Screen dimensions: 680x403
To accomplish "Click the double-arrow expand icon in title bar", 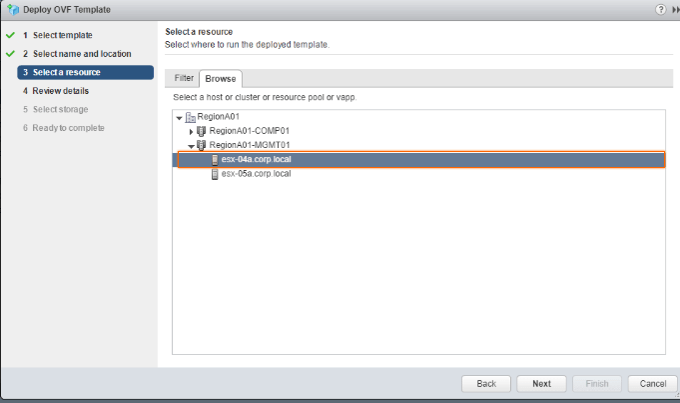I will tap(676, 10).
